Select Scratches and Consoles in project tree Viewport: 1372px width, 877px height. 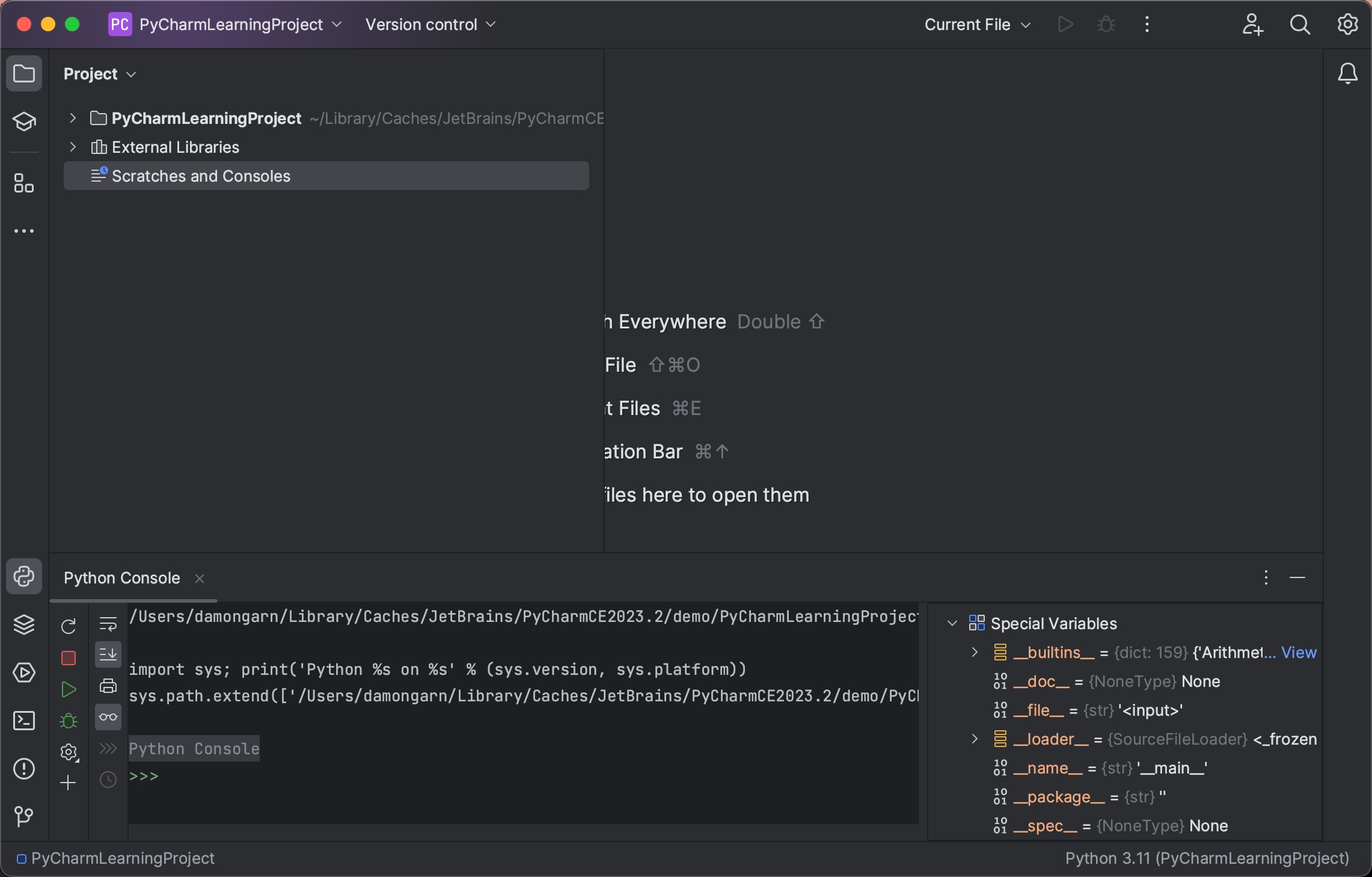(200, 175)
